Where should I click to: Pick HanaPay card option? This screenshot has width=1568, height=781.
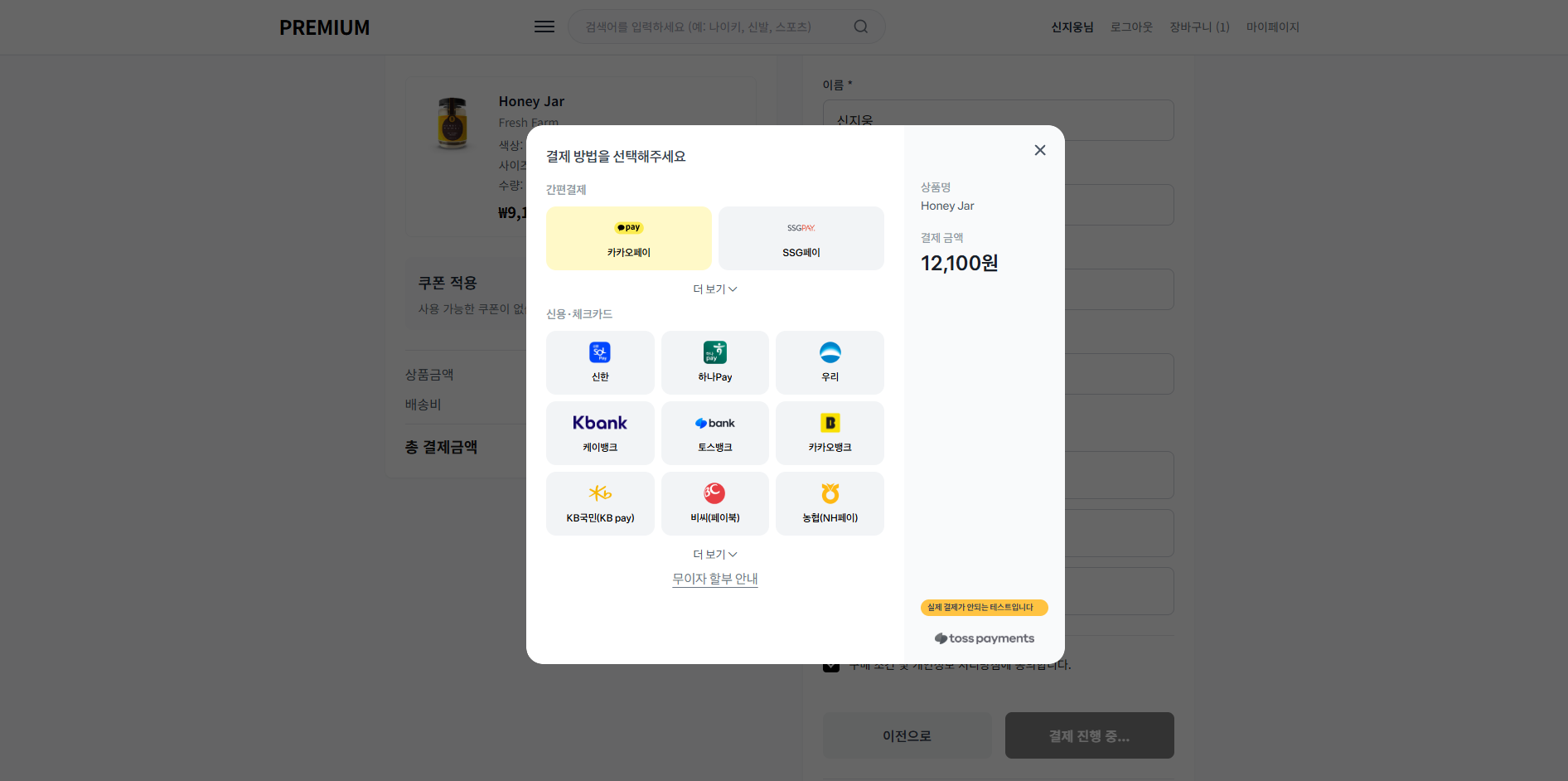tap(714, 362)
